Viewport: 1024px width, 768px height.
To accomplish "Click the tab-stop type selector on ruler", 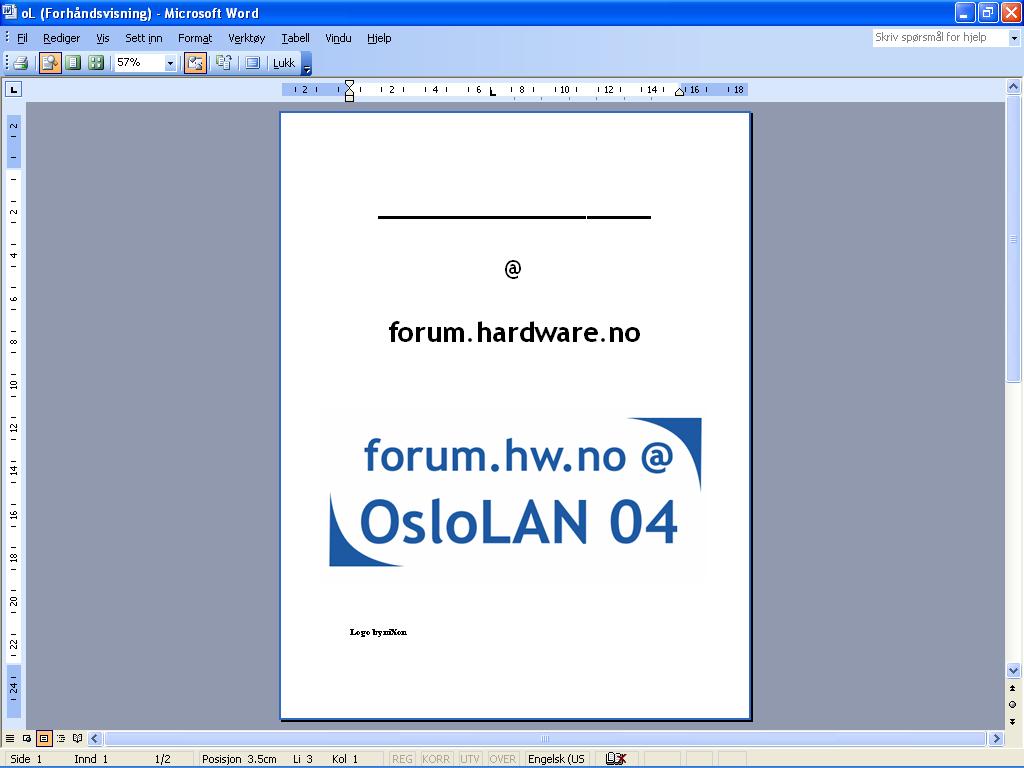I will point(14,89).
